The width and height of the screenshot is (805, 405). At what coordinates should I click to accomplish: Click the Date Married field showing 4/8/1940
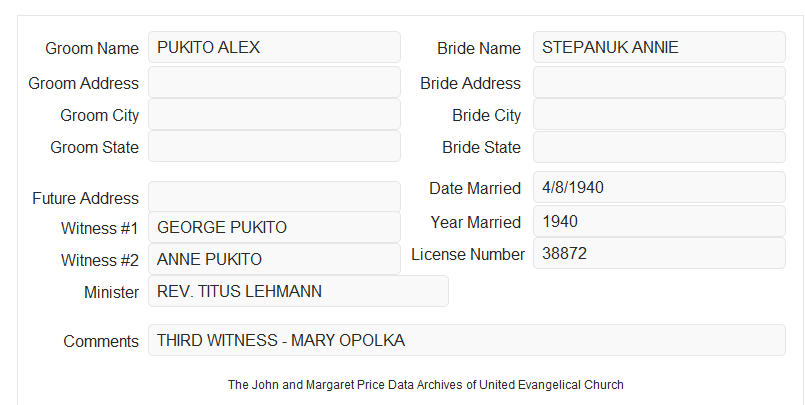coord(659,187)
